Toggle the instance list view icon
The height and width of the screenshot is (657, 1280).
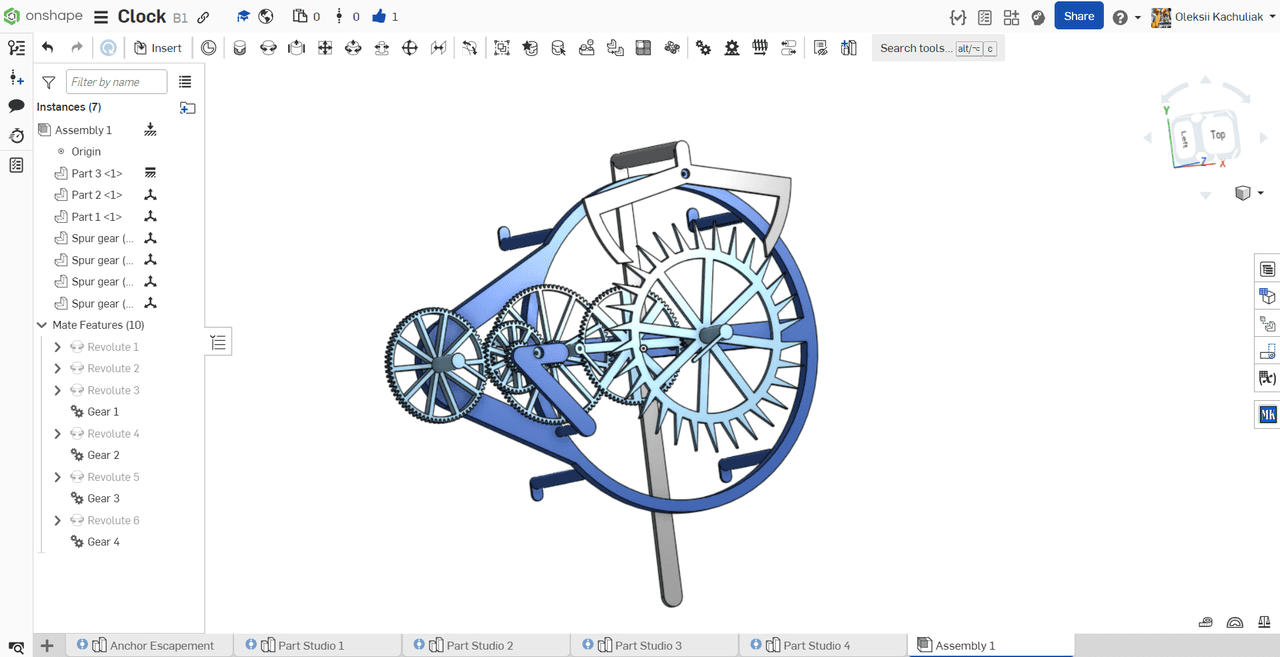185,82
